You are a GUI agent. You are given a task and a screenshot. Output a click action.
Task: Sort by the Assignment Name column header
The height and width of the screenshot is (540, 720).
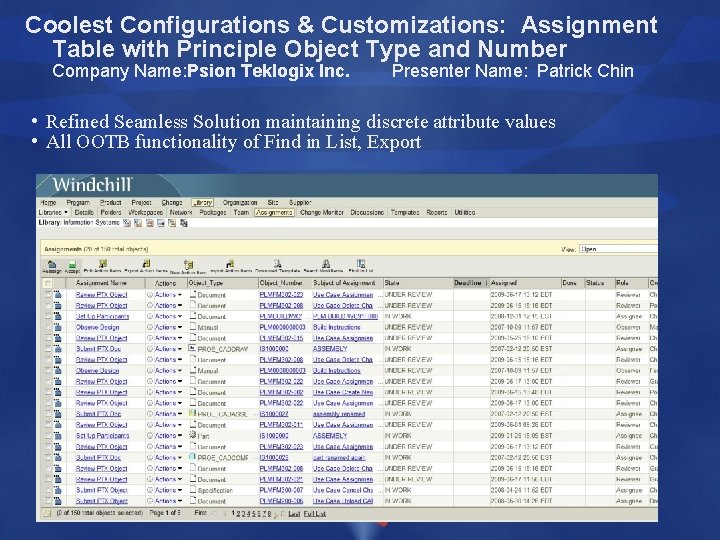click(101, 283)
